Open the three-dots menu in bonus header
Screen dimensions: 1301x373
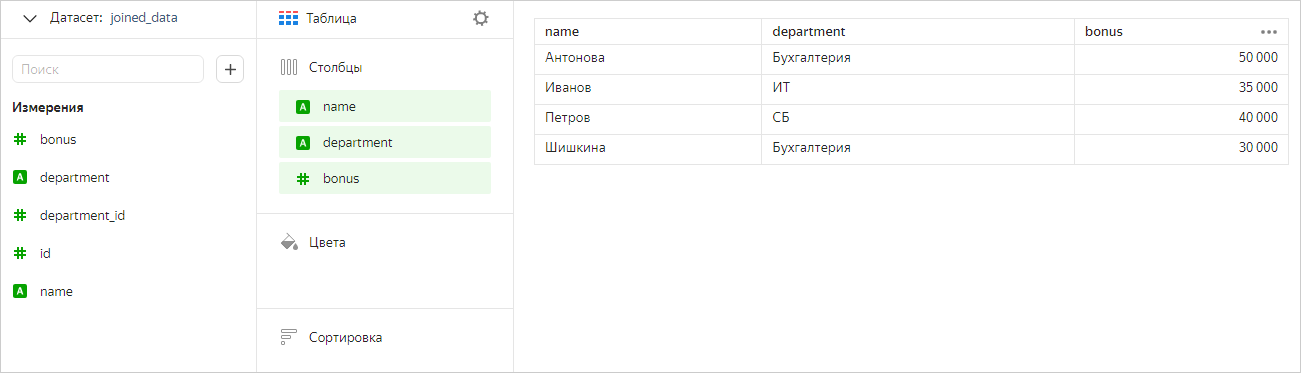click(1269, 32)
